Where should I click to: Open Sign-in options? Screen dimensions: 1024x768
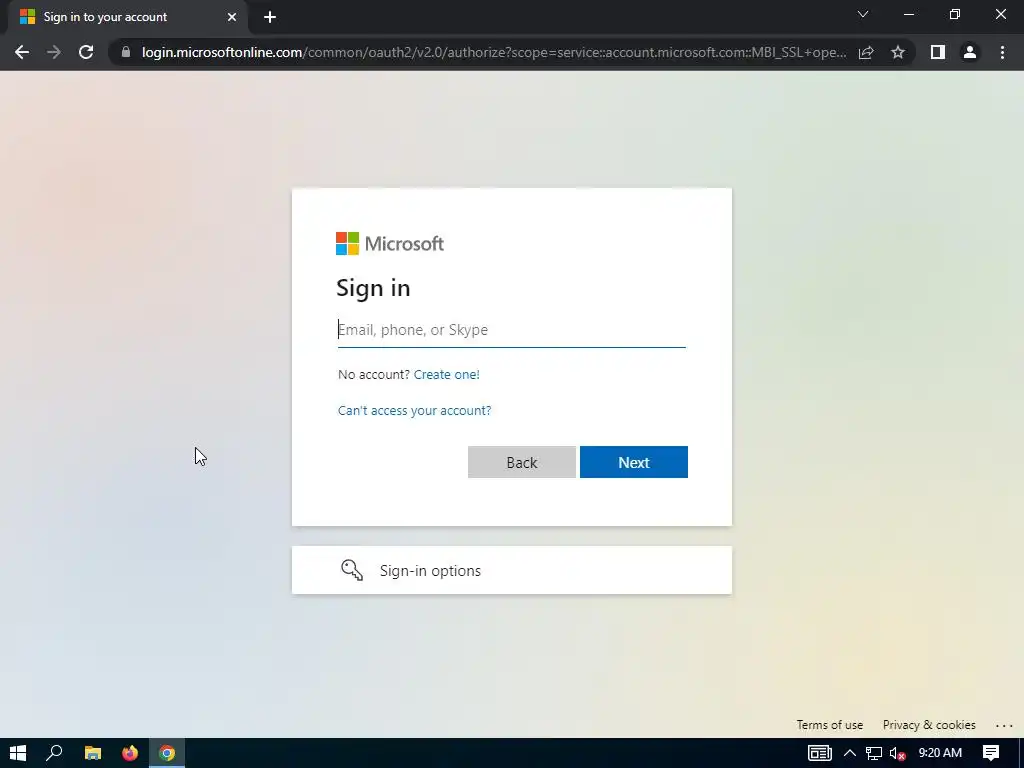coord(511,570)
